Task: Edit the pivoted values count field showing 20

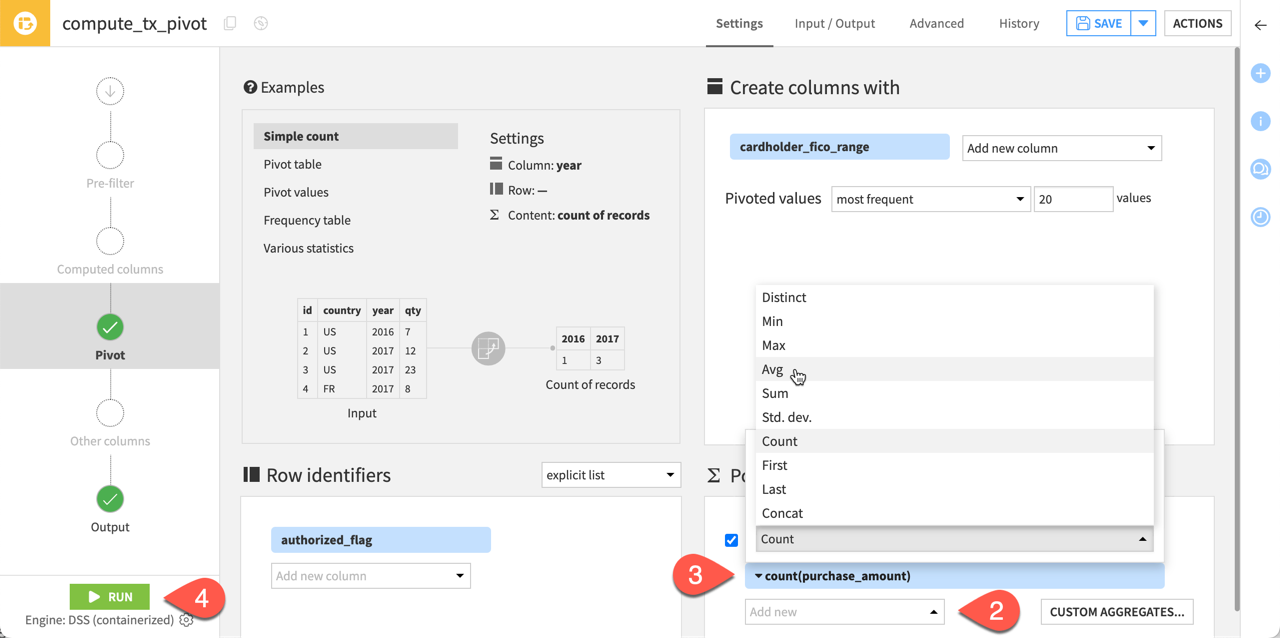Action: 1073,198
